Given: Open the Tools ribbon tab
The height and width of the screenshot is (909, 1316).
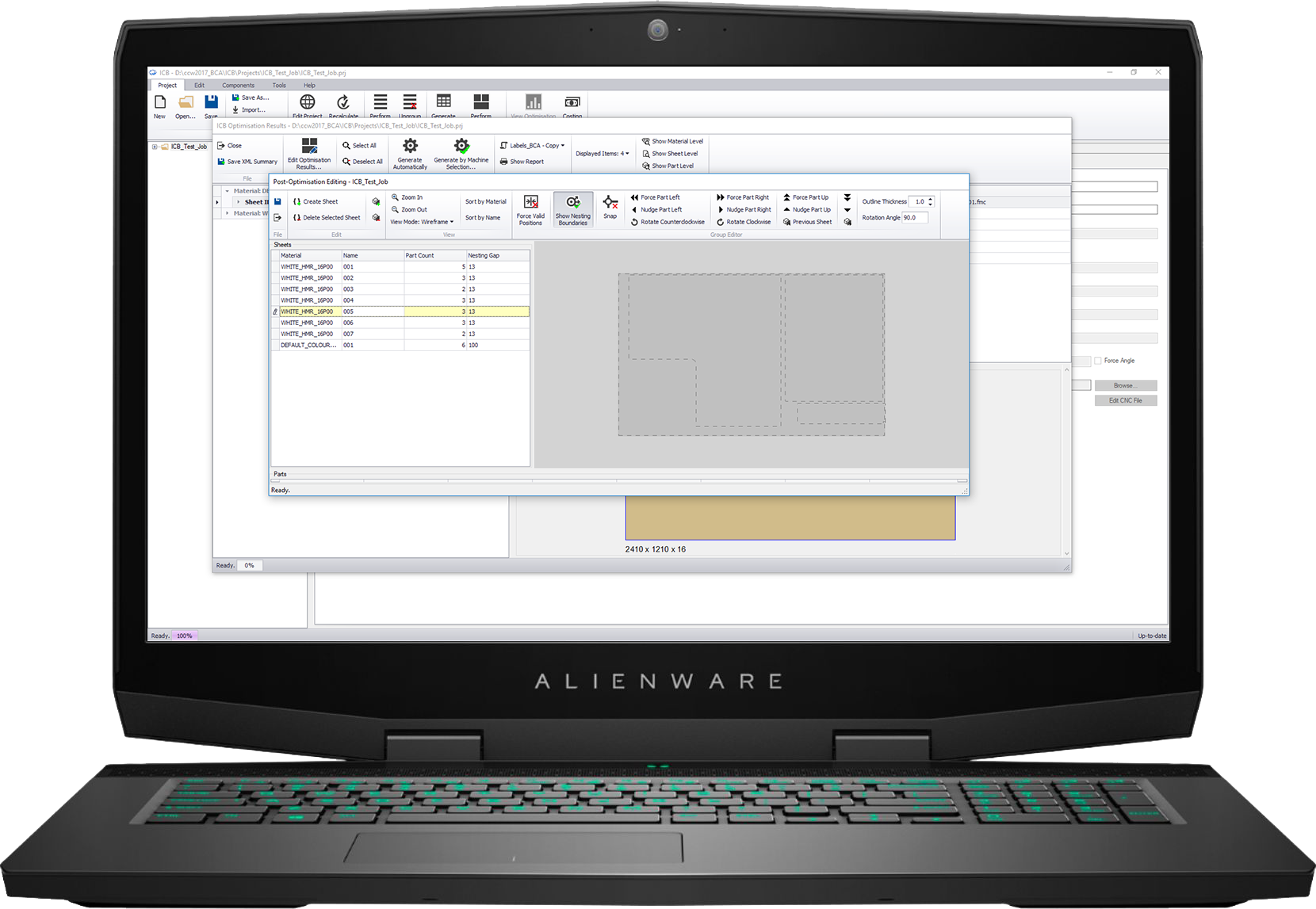Looking at the screenshot, I should [279, 85].
